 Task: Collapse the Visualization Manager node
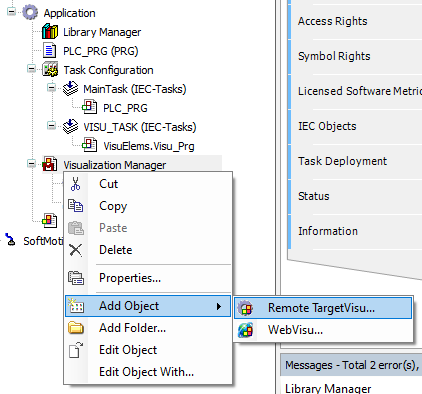point(31,164)
